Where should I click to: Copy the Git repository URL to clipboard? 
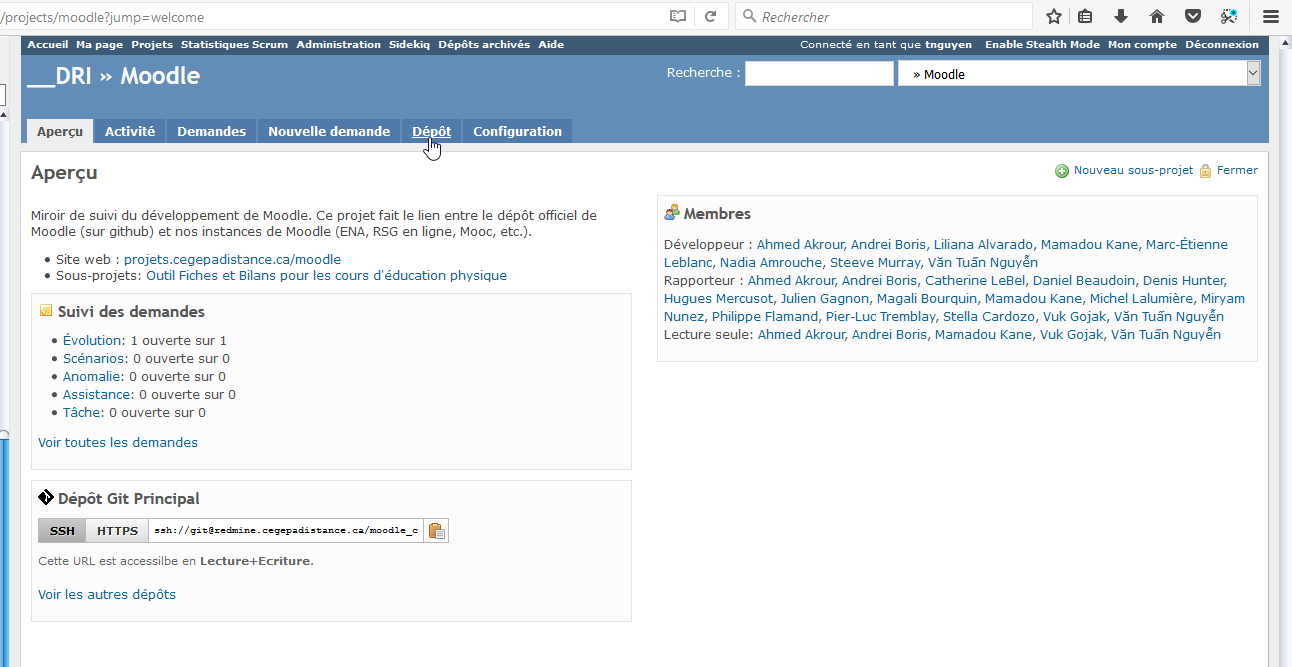[436, 530]
